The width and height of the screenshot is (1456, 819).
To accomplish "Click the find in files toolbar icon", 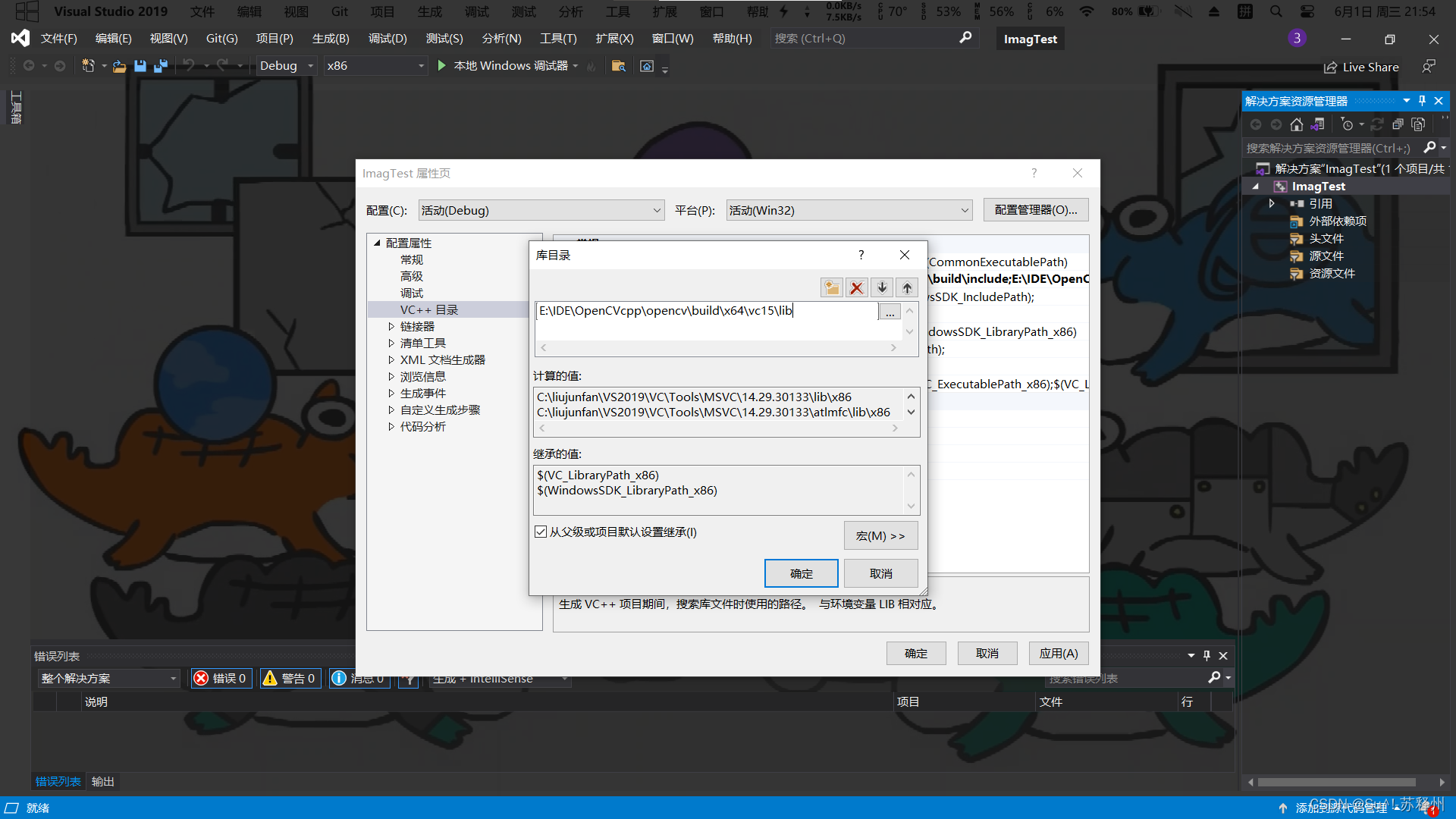I will 618,66.
